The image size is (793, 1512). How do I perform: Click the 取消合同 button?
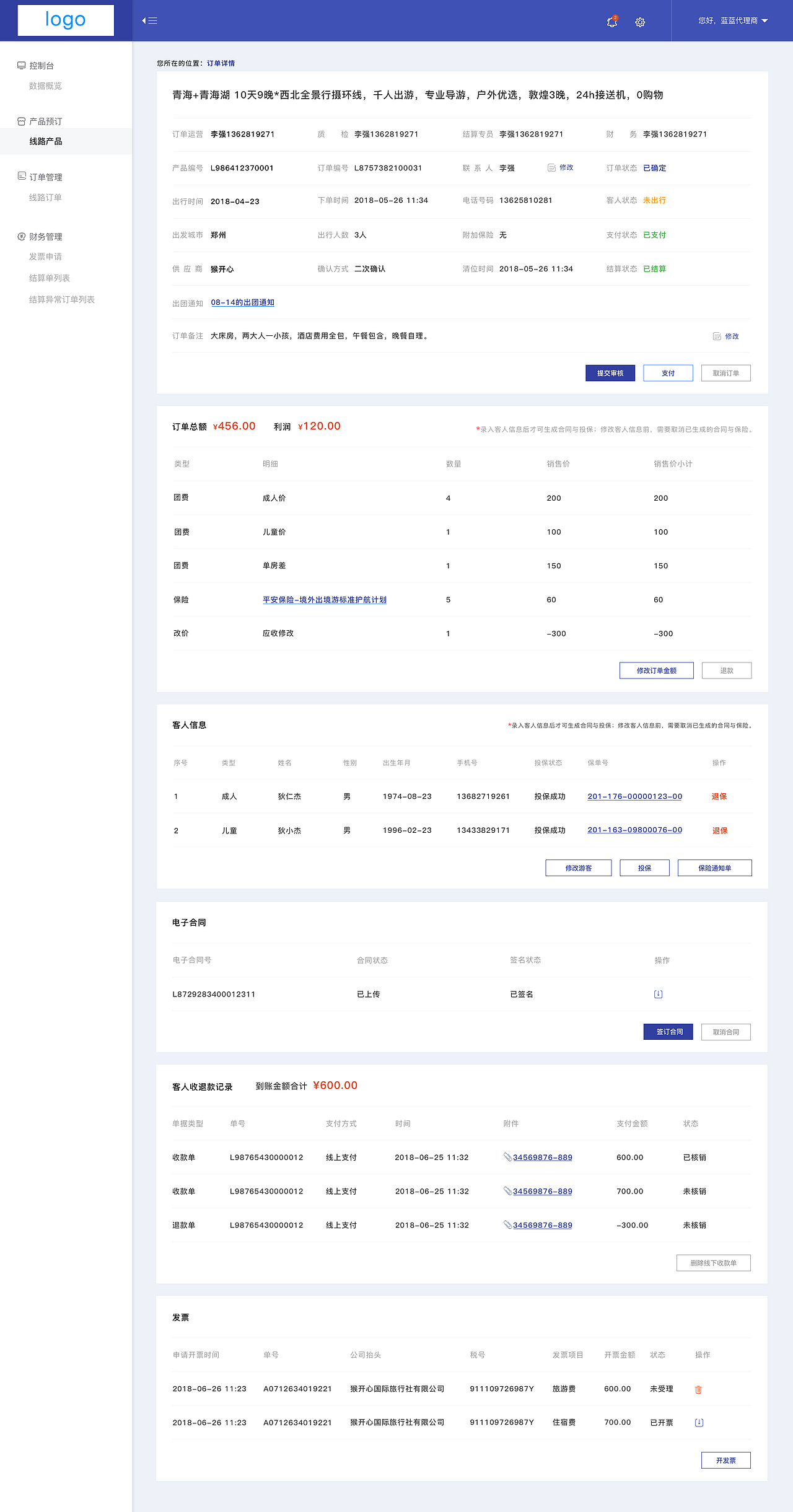click(x=726, y=1032)
